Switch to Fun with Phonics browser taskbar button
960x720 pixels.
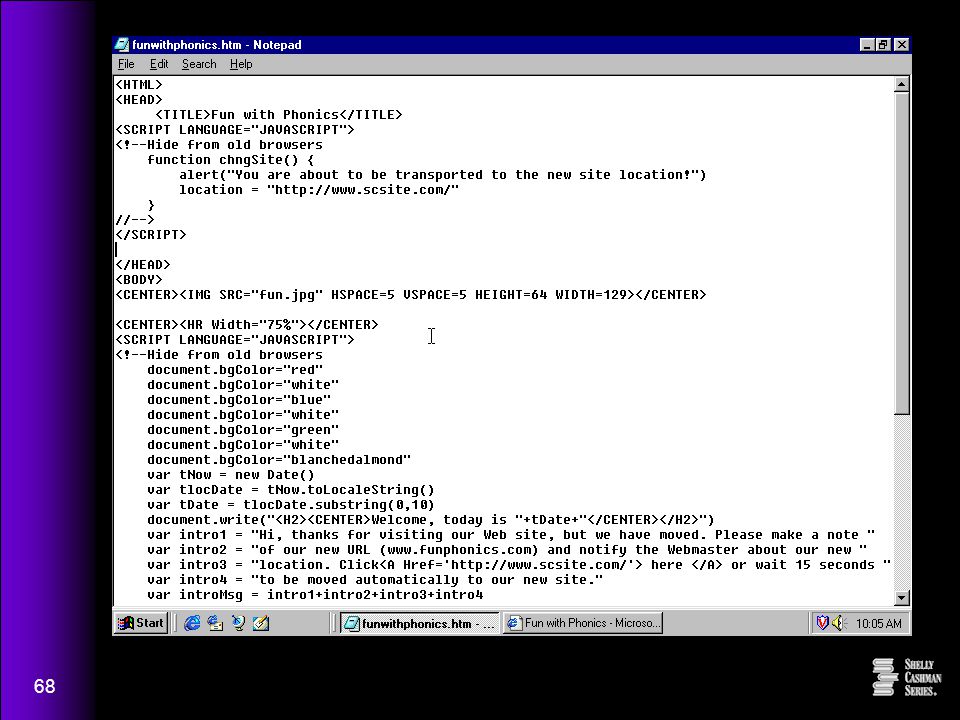coord(583,623)
